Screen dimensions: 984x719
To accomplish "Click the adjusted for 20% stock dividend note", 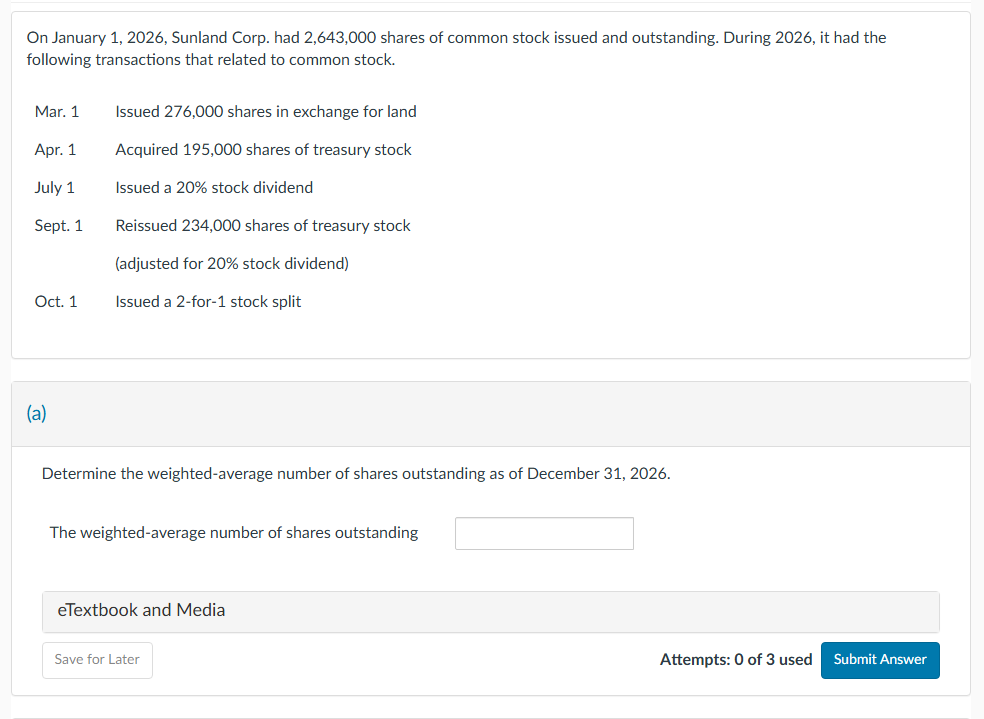I will pos(232,264).
